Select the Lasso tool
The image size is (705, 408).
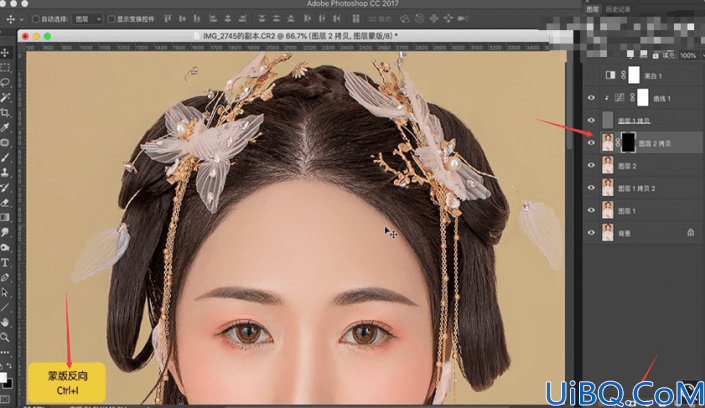[x=5, y=83]
